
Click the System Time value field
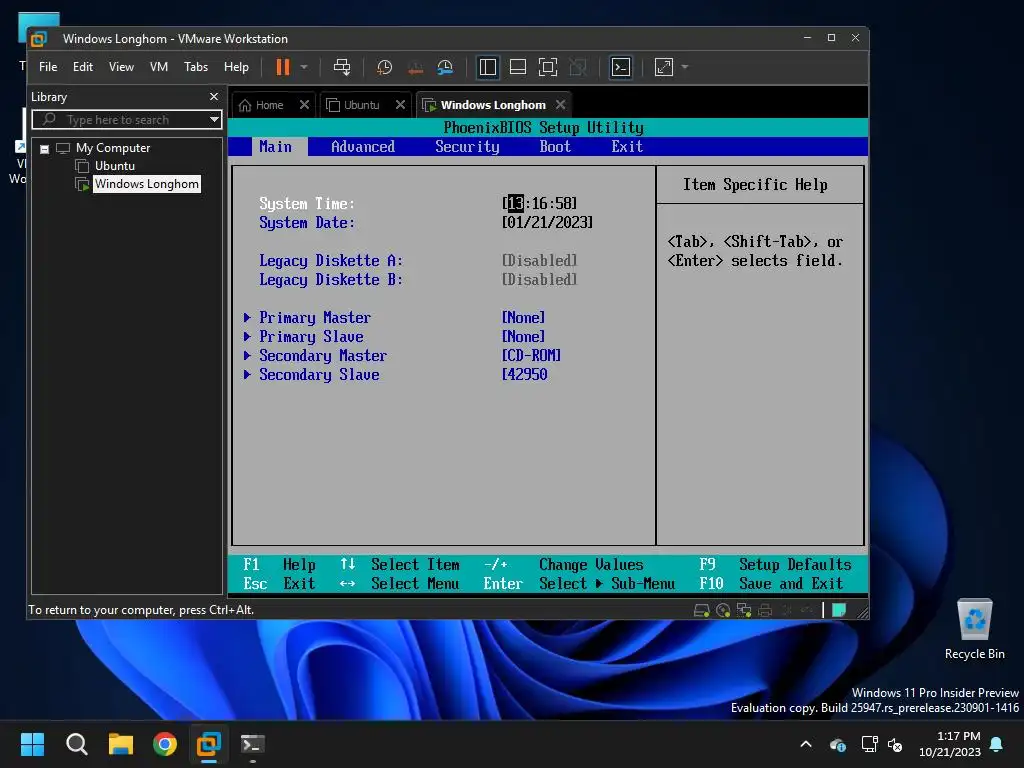539,204
